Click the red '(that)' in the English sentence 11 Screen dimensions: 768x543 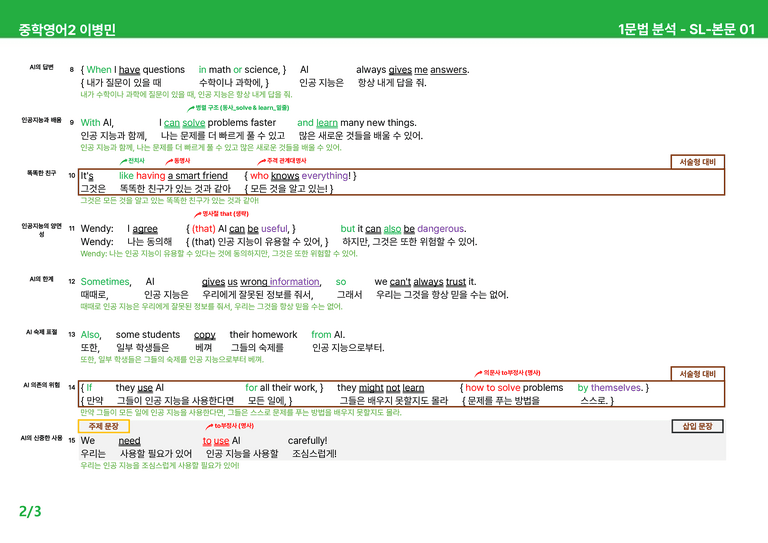tap(203, 229)
